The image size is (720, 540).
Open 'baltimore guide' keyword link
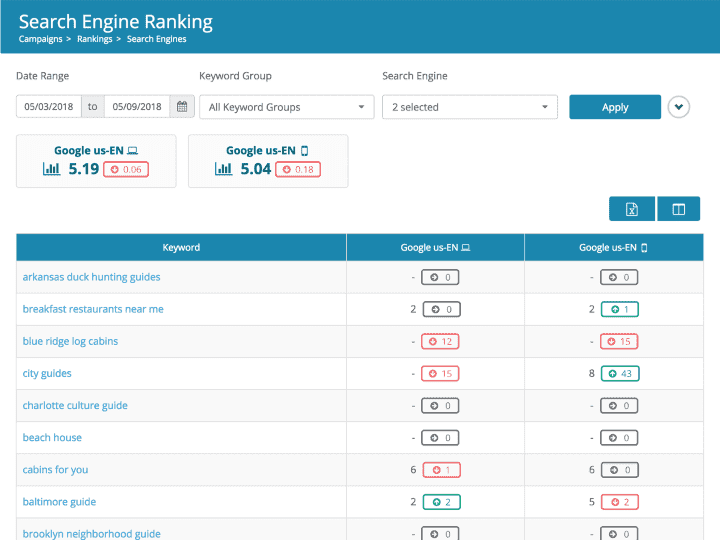pyautogui.click(x=59, y=502)
